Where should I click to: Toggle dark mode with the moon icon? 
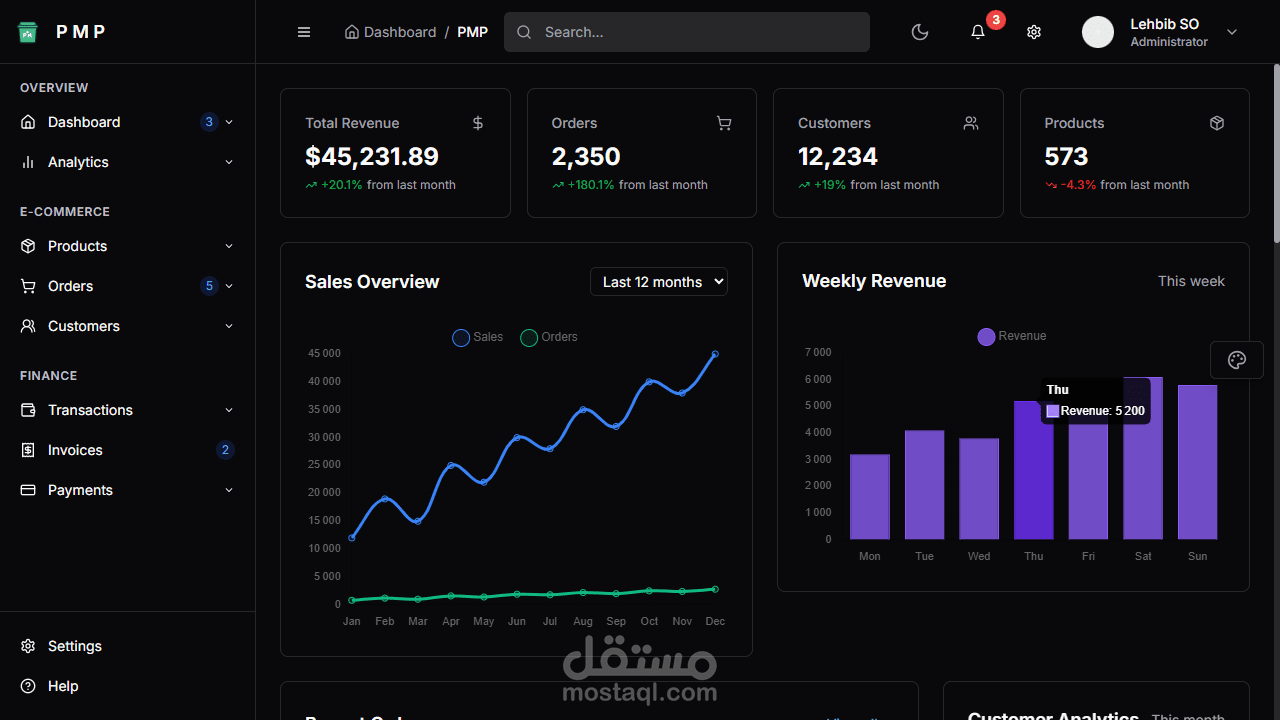click(x=919, y=32)
